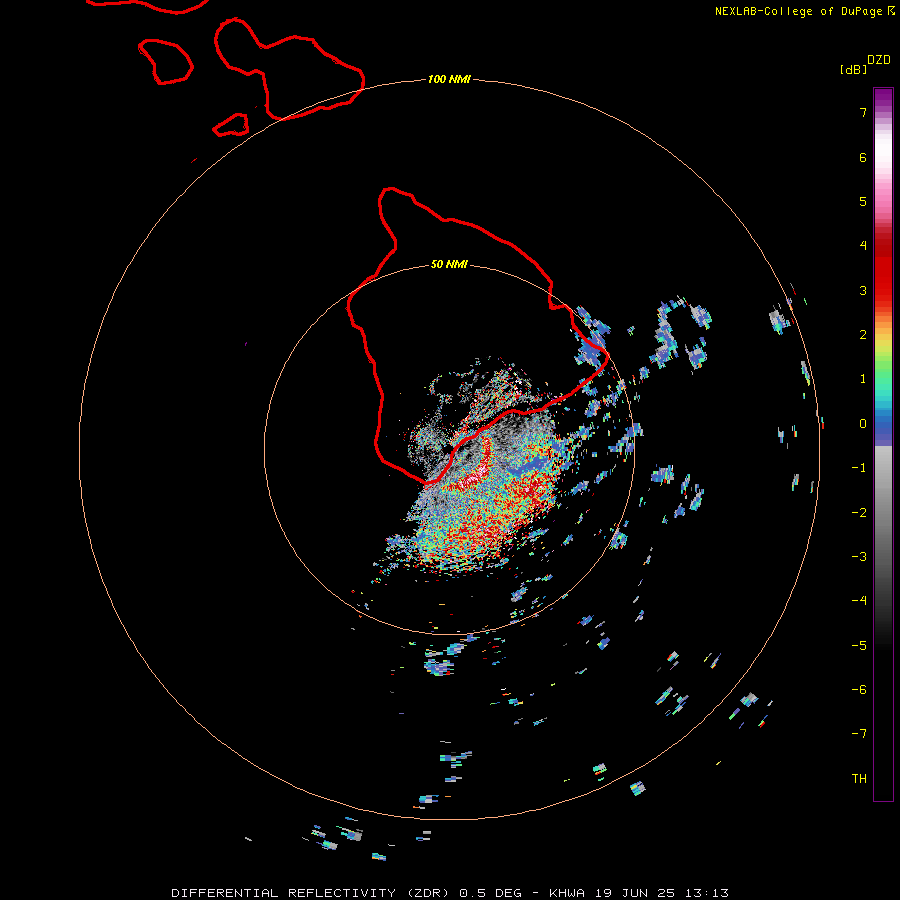Select the positive 3 dB scale label
Image resolution: width=900 pixels, height=900 pixels.
[863, 290]
